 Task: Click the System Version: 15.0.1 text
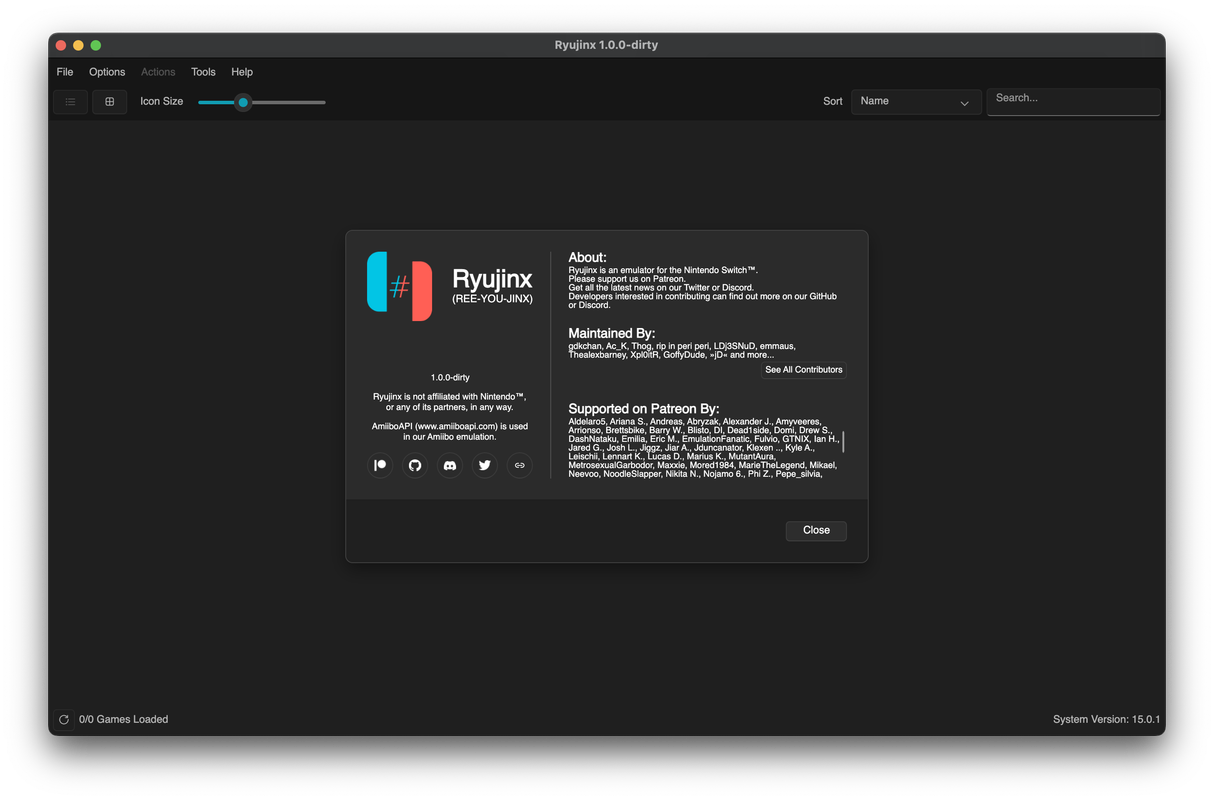pyautogui.click(x=1106, y=719)
